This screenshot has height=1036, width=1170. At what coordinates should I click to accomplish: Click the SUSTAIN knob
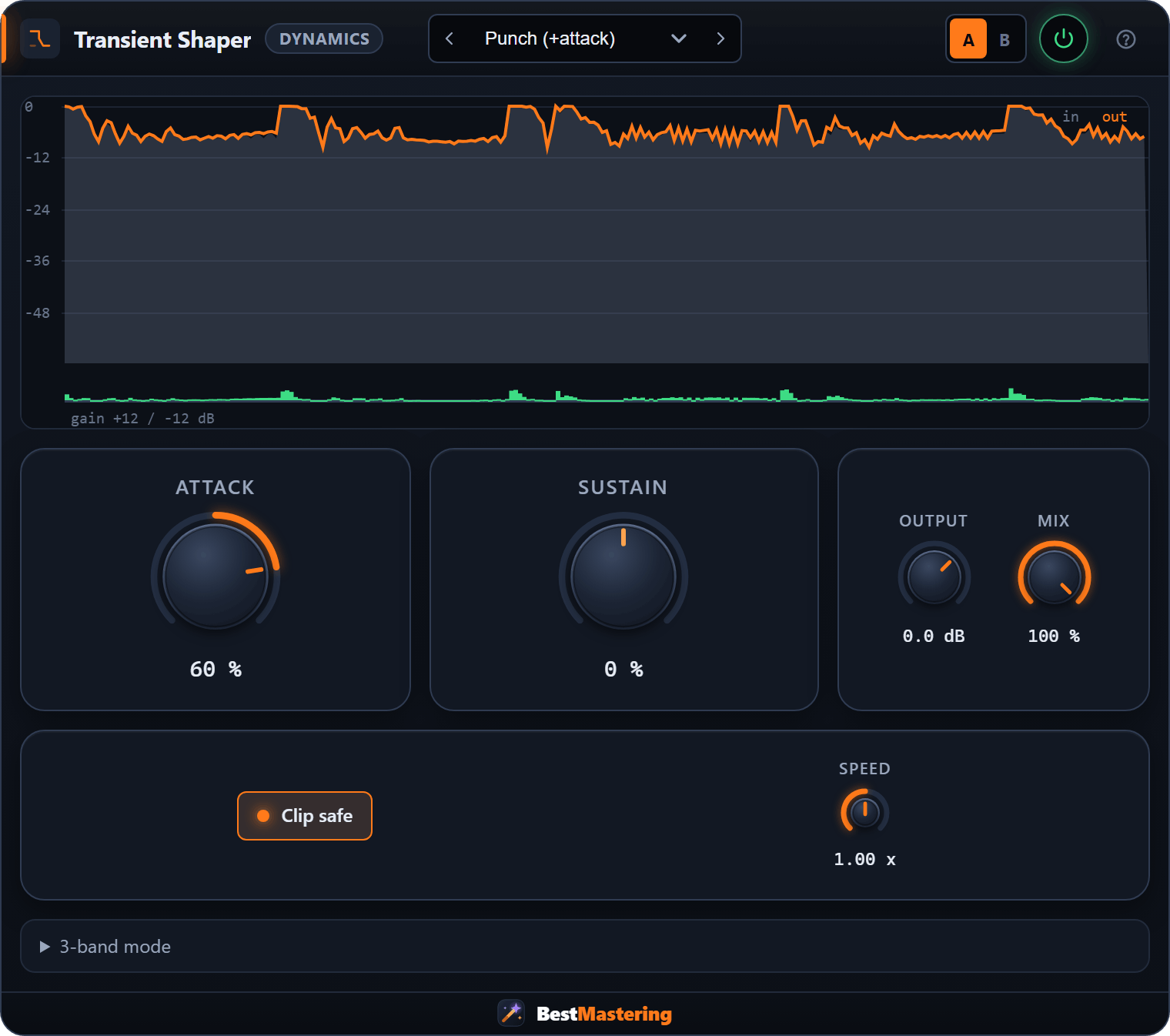tap(623, 576)
